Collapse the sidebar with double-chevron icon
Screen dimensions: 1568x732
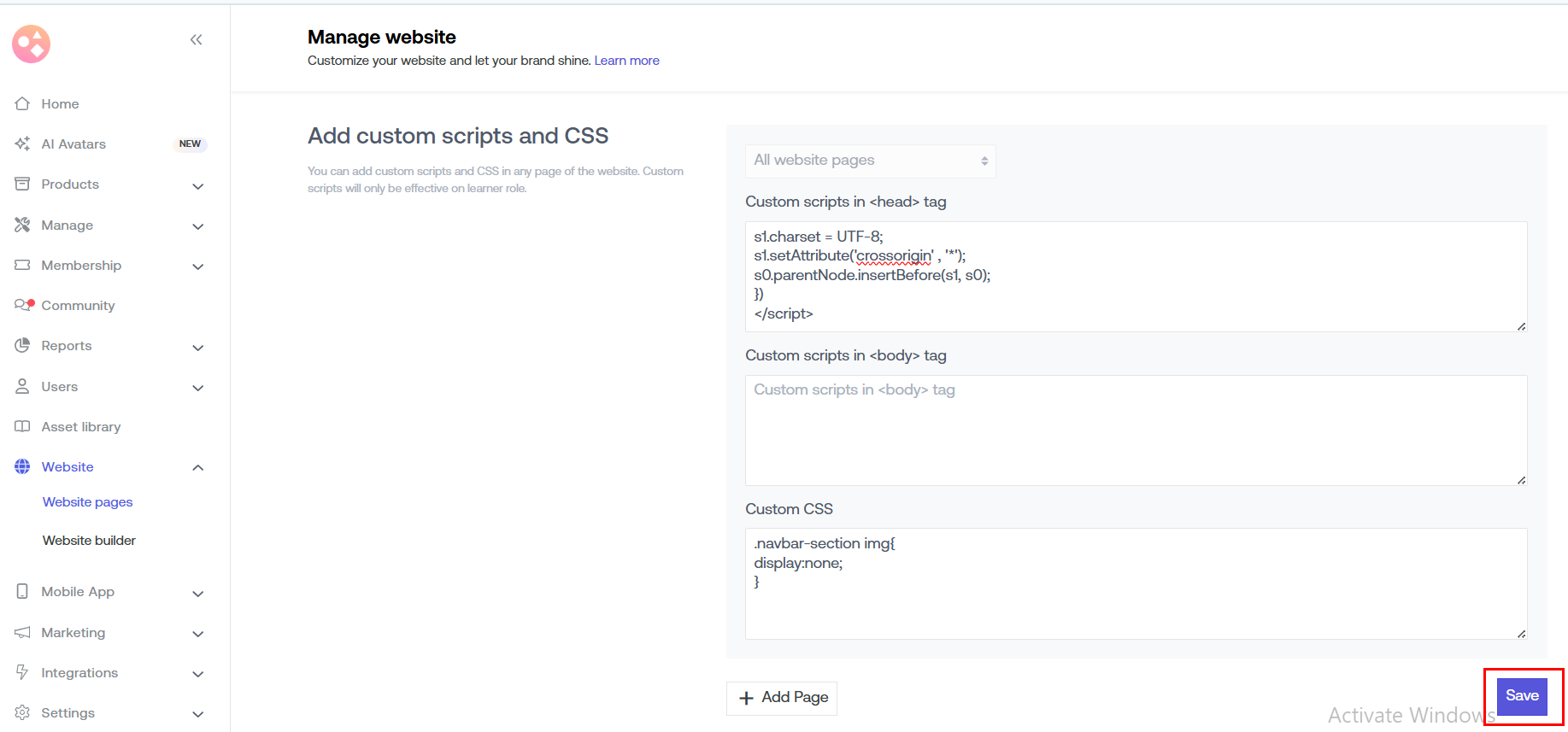[x=196, y=39]
